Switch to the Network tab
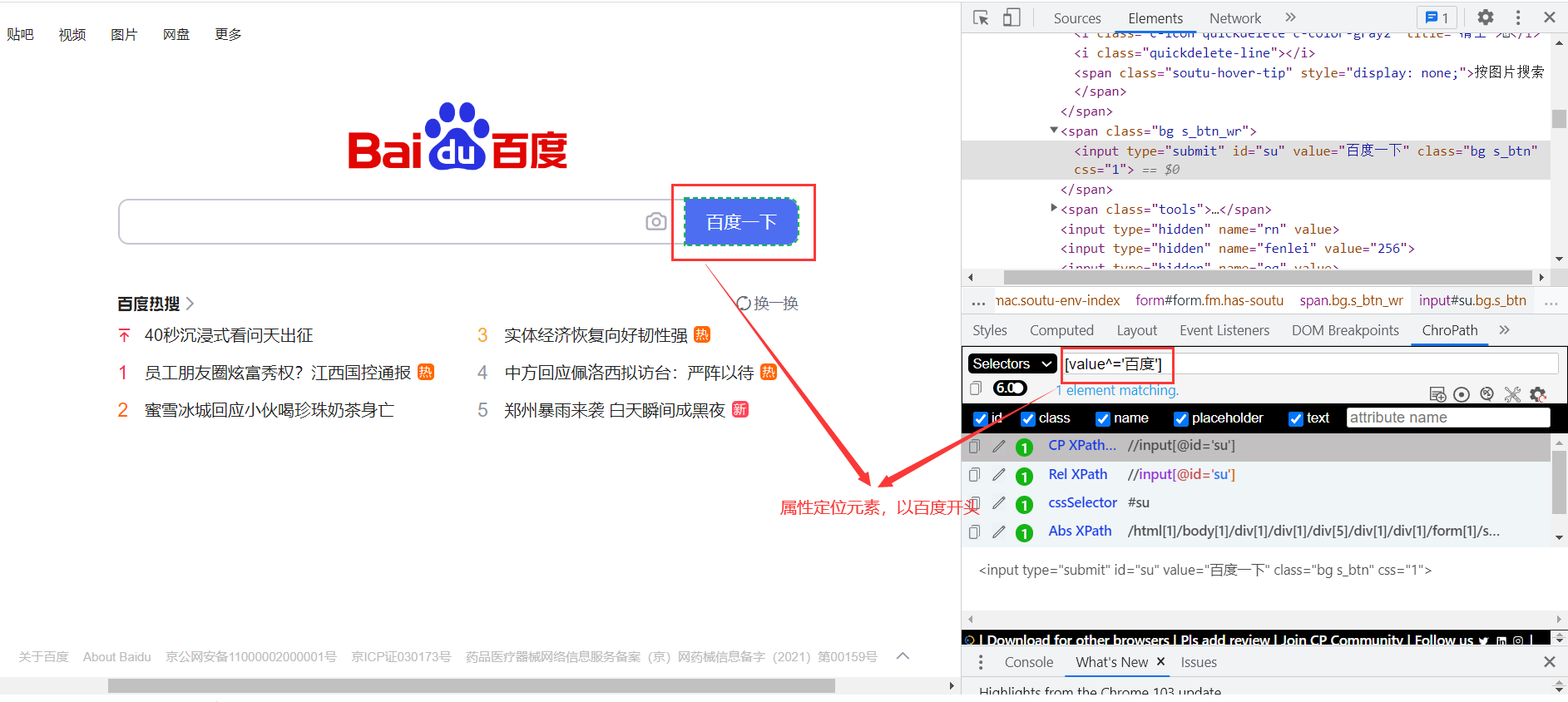The width and height of the screenshot is (1568, 702). pyautogui.click(x=1235, y=18)
